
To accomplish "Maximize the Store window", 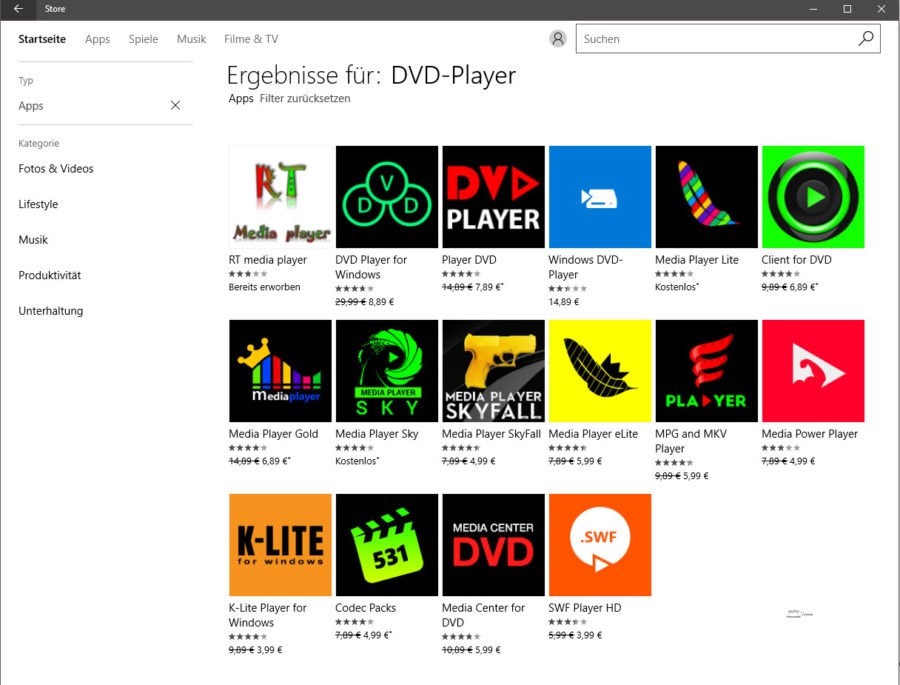I will coord(847,9).
